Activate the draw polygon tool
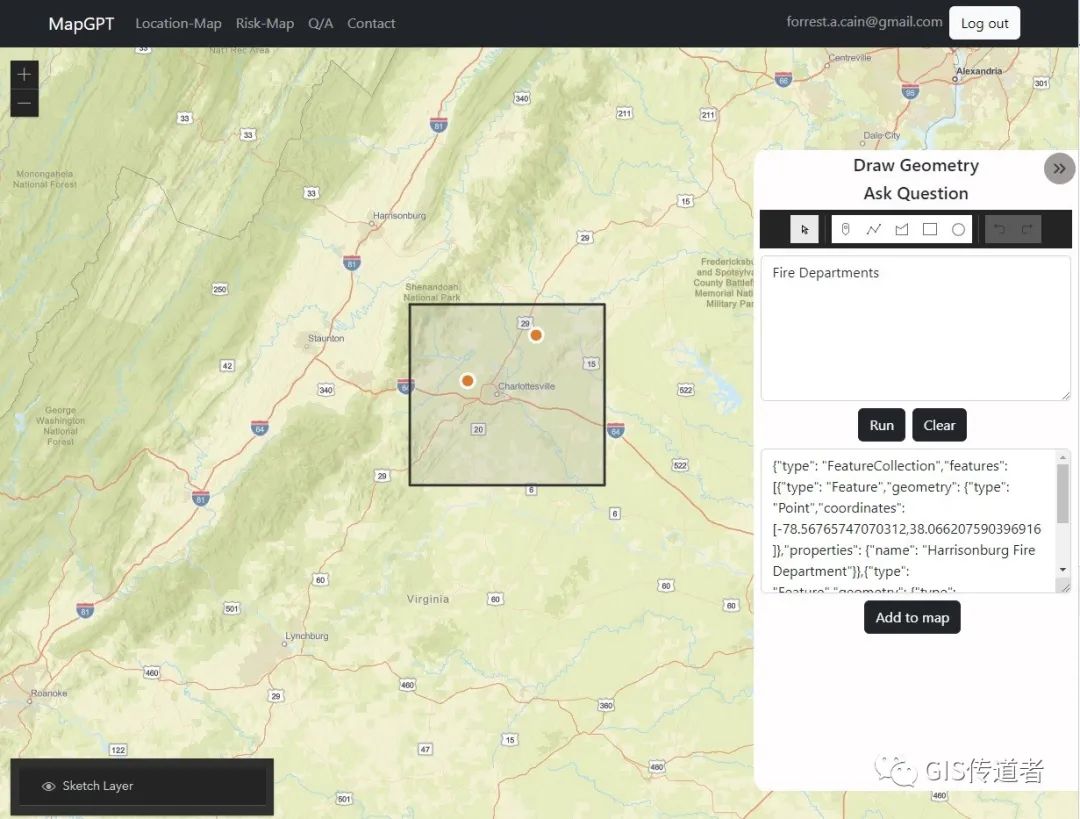The height and width of the screenshot is (819, 1080). point(902,229)
